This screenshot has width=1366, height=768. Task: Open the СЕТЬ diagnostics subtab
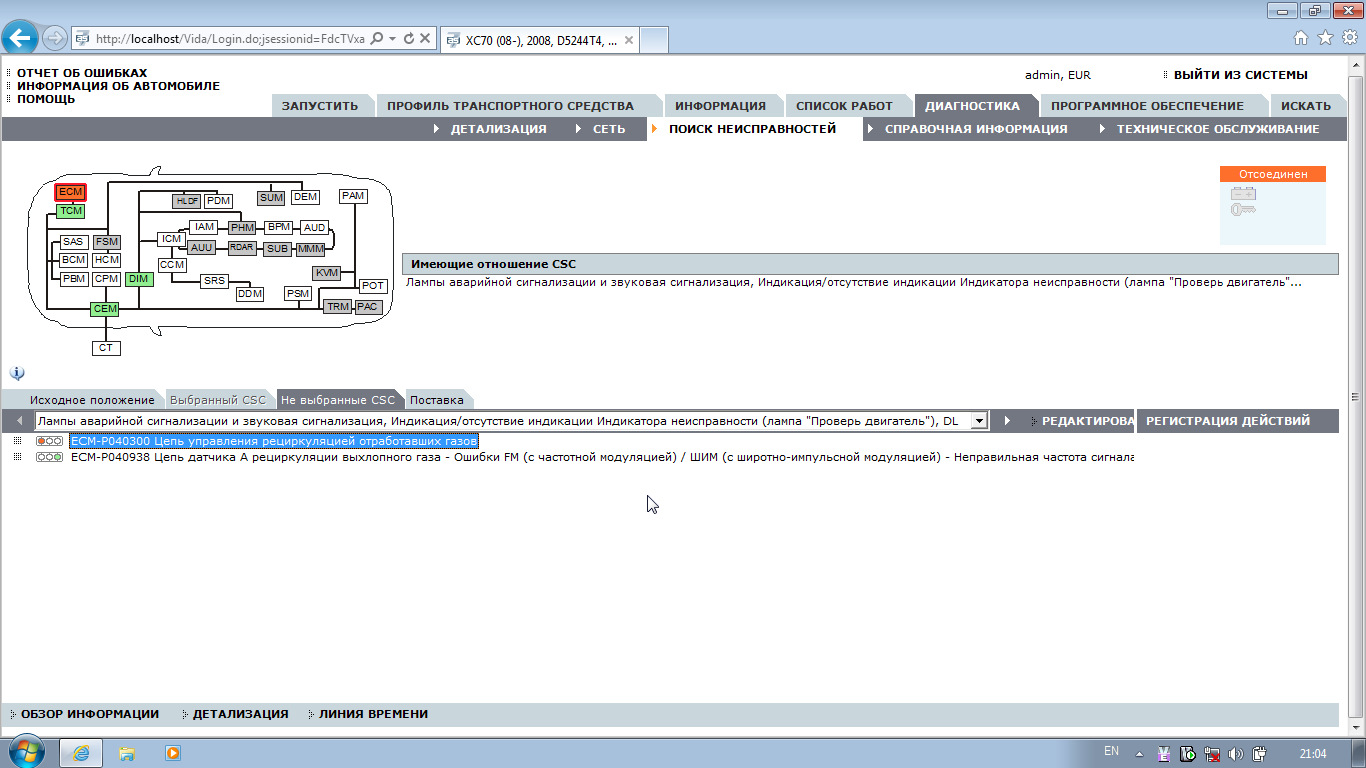pyautogui.click(x=609, y=129)
